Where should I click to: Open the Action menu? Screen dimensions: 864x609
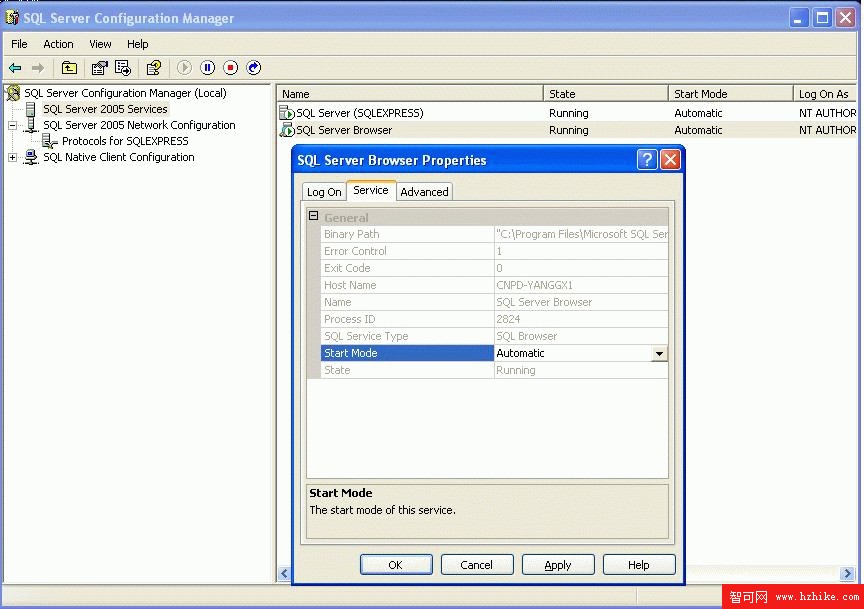tap(58, 44)
